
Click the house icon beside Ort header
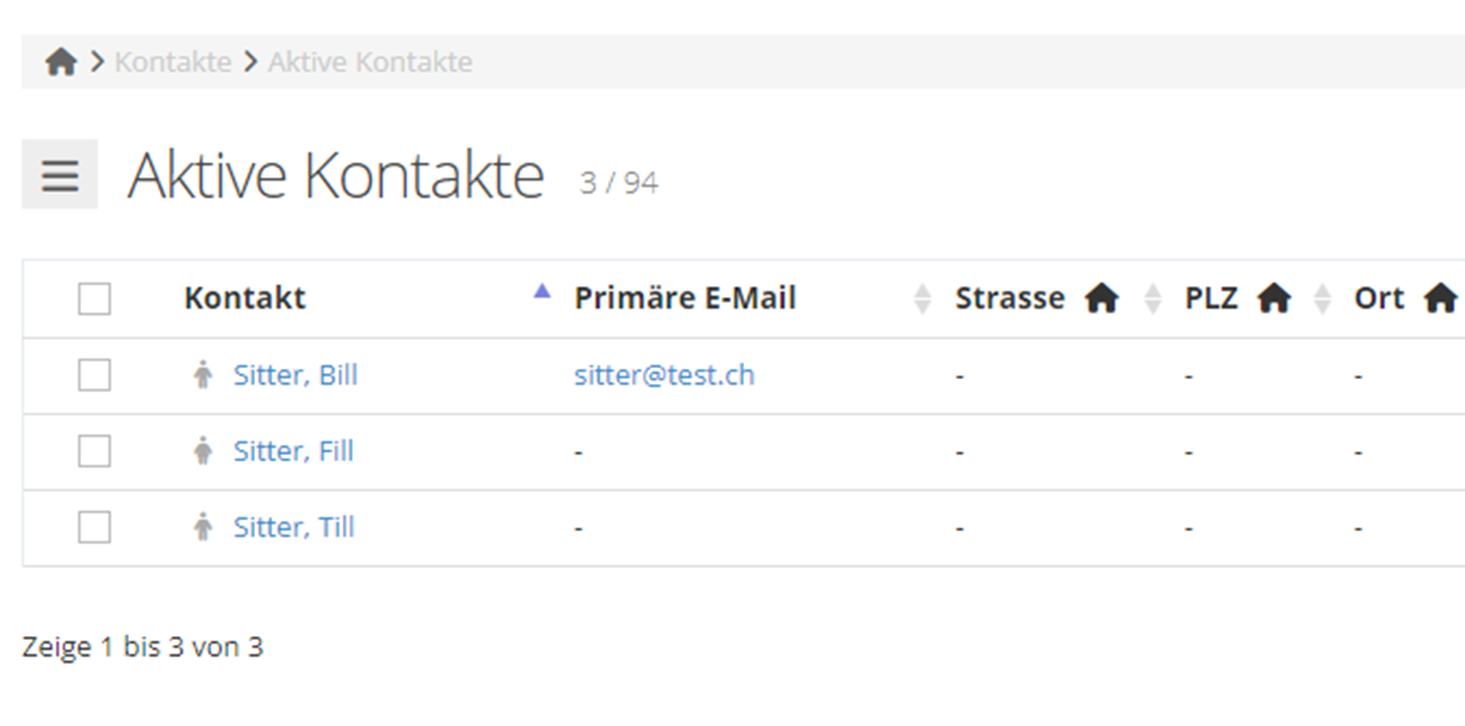[1440, 298]
